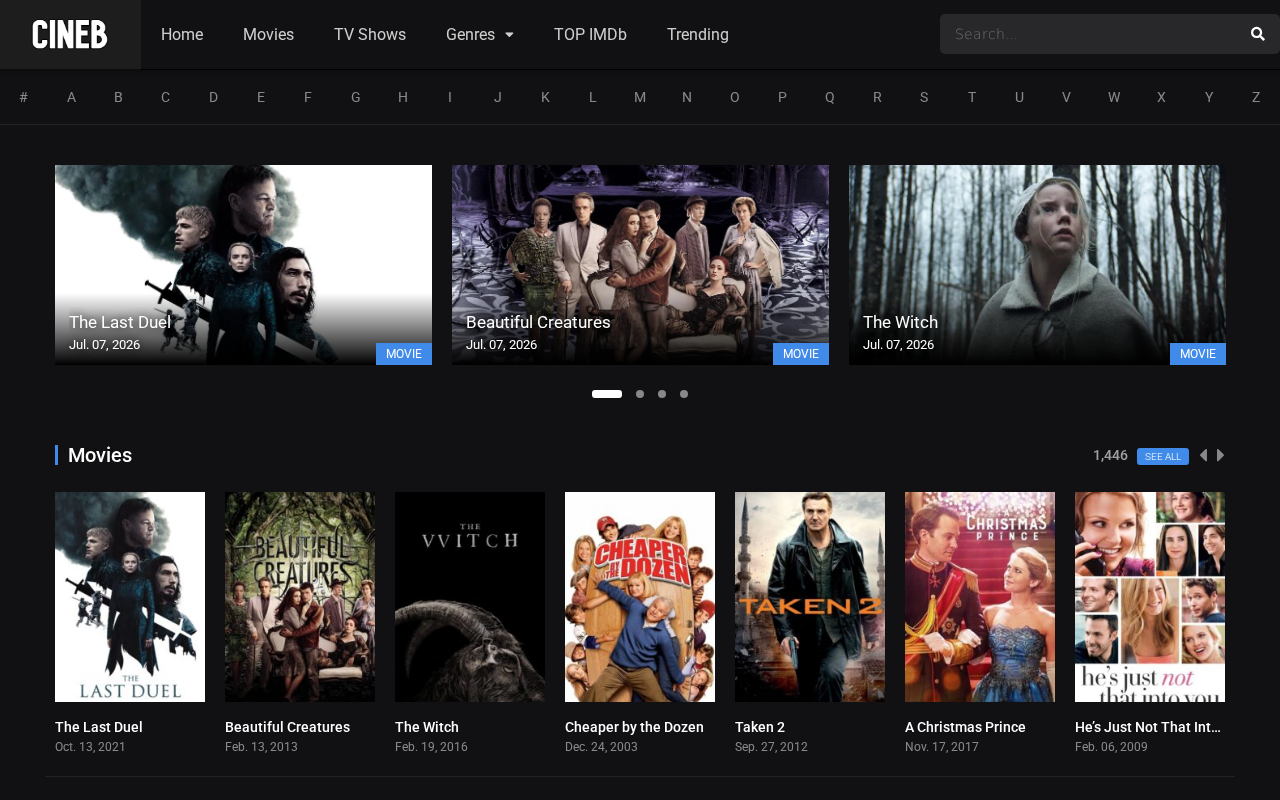Viewport: 1280px width, 800px height.
Task: Open the TV Shows menu item
Action: click(x=370, y=35)
